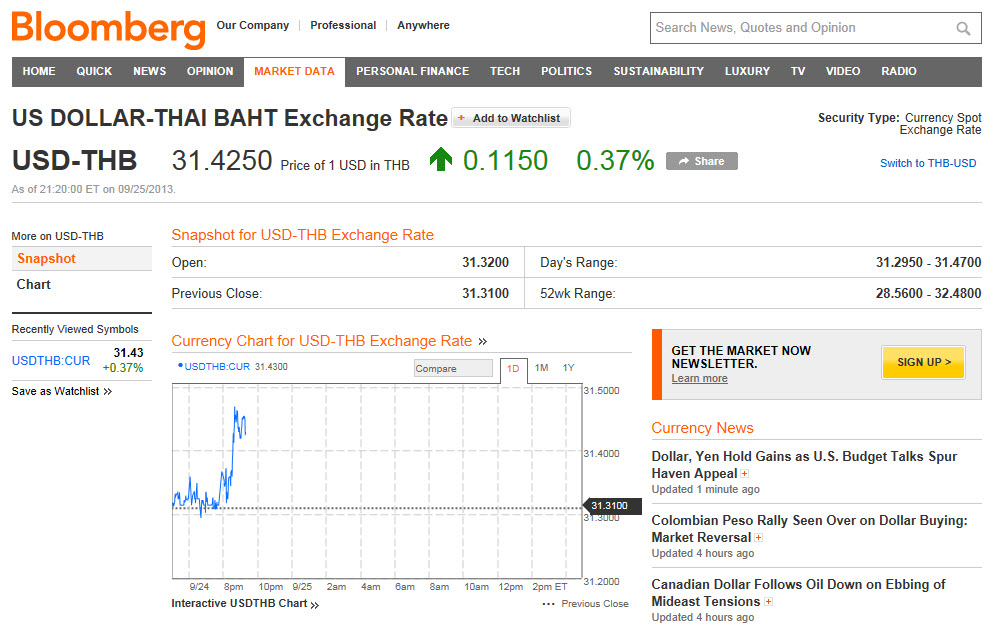Click Currency News heading
The height and width of the screenshot is (627, 1002).
click(x=702, y=428)
